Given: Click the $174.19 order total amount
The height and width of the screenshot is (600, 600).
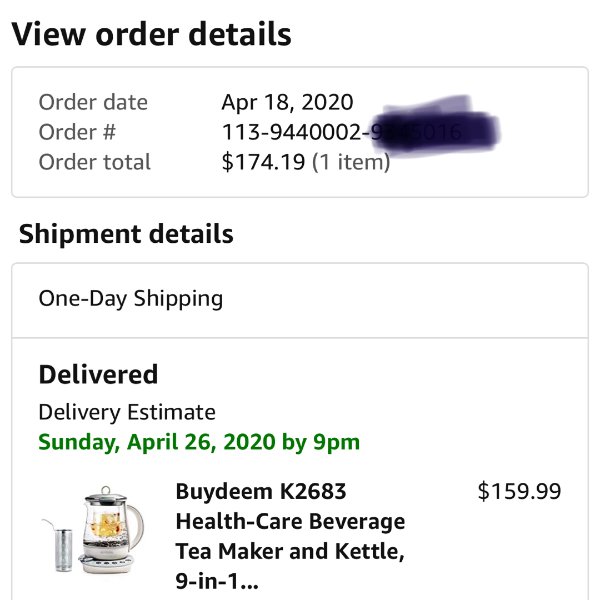Looking at the screenshot, I should click(263, 162).
